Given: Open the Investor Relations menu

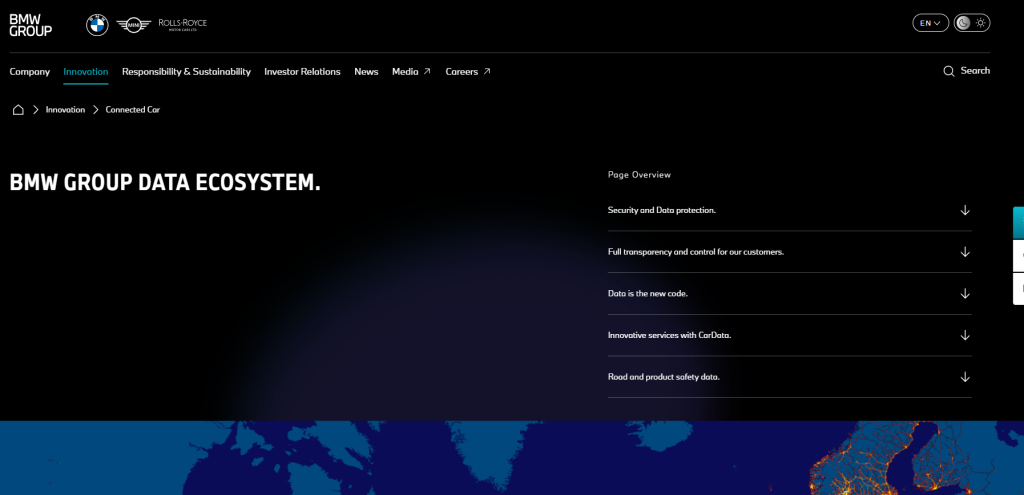Looking at the screenshot, I should click(x=302, y=72).
